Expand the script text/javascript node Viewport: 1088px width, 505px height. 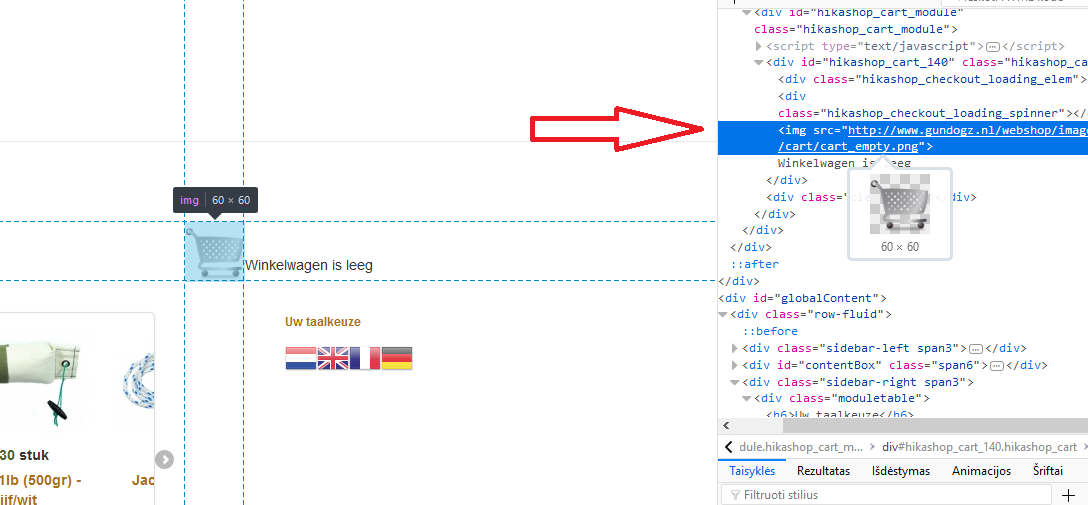coord(759,46)
